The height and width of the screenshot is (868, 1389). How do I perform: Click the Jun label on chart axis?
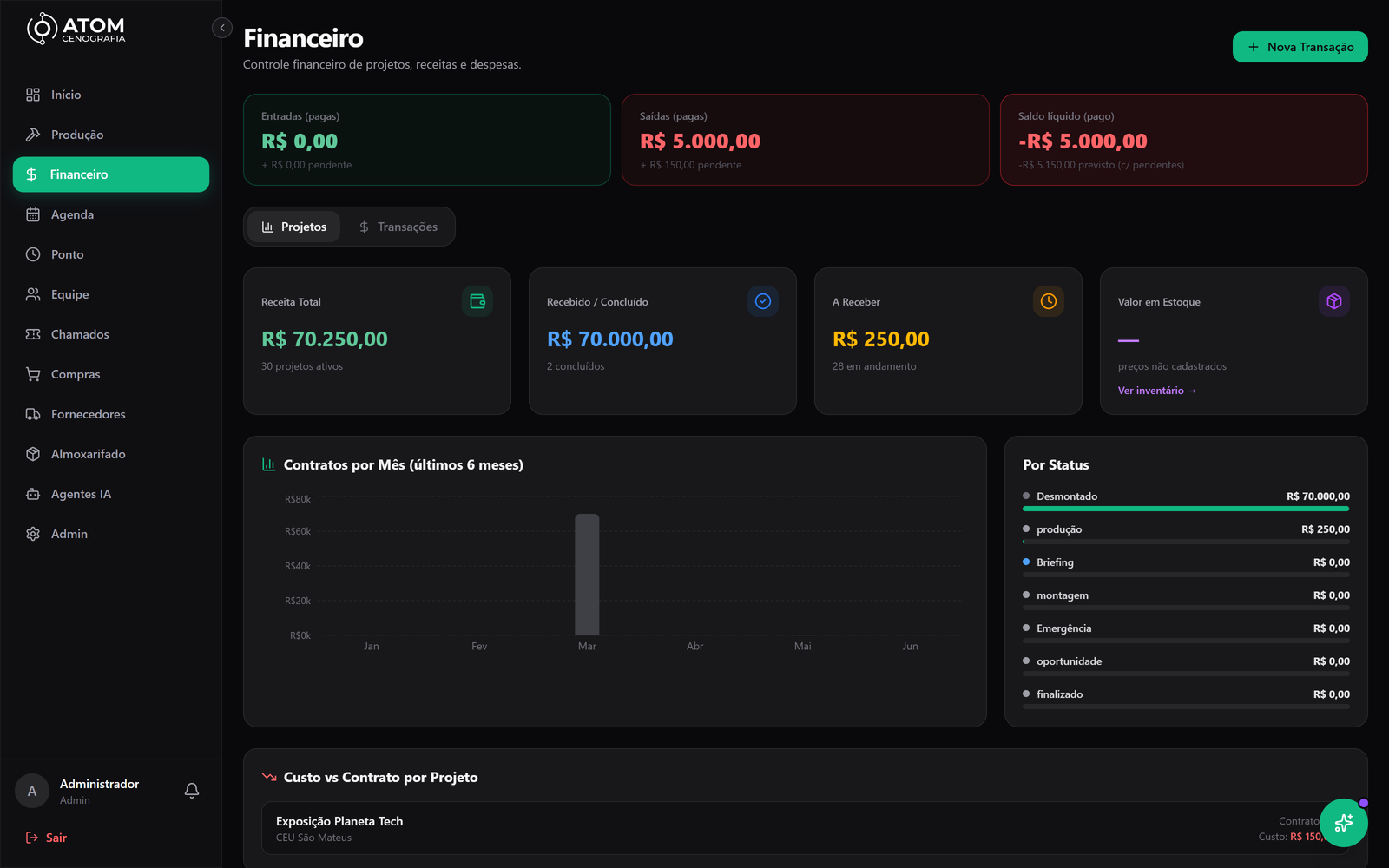point(910,646)
